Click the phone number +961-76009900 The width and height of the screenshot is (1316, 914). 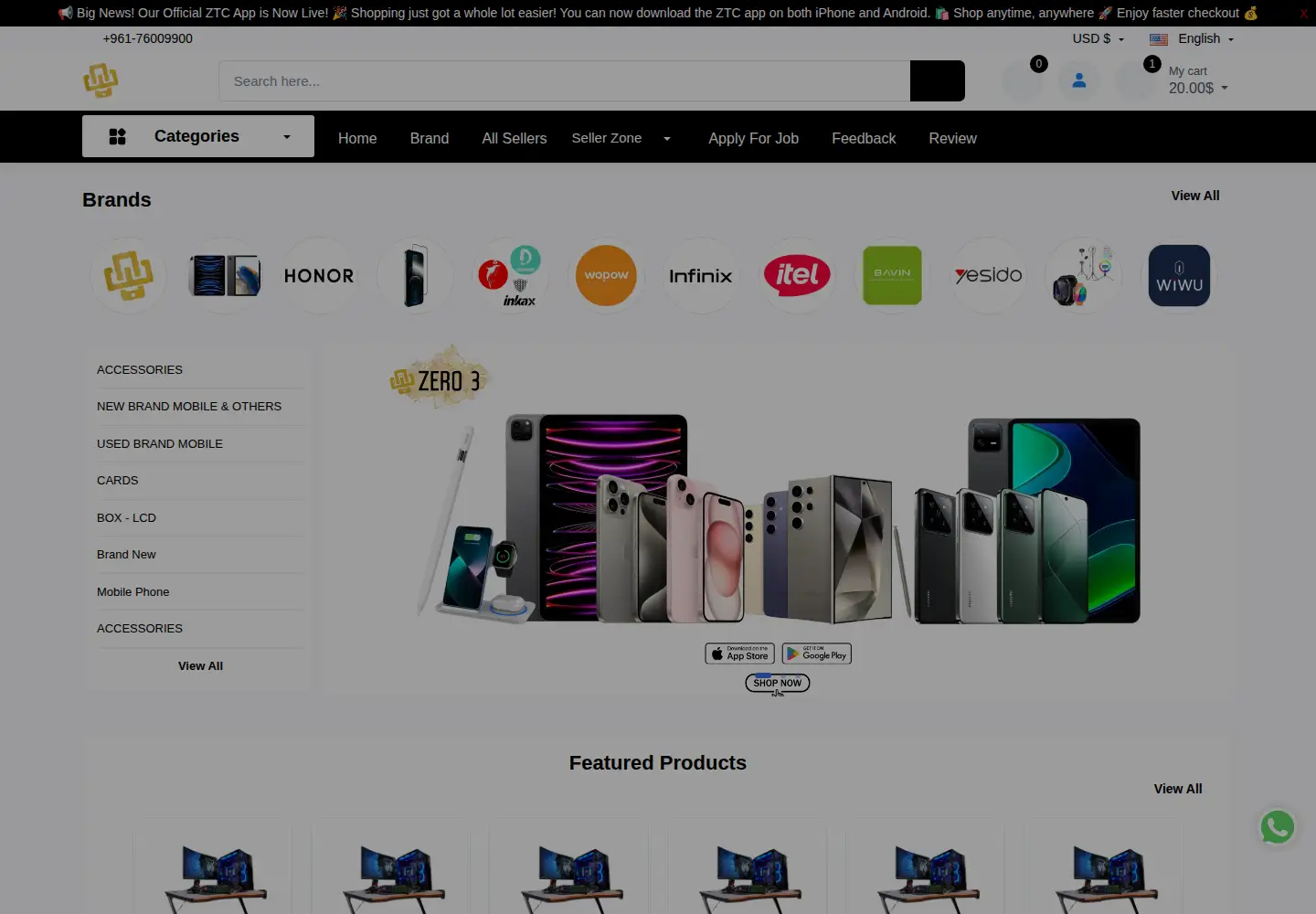[x=148, y=38]
